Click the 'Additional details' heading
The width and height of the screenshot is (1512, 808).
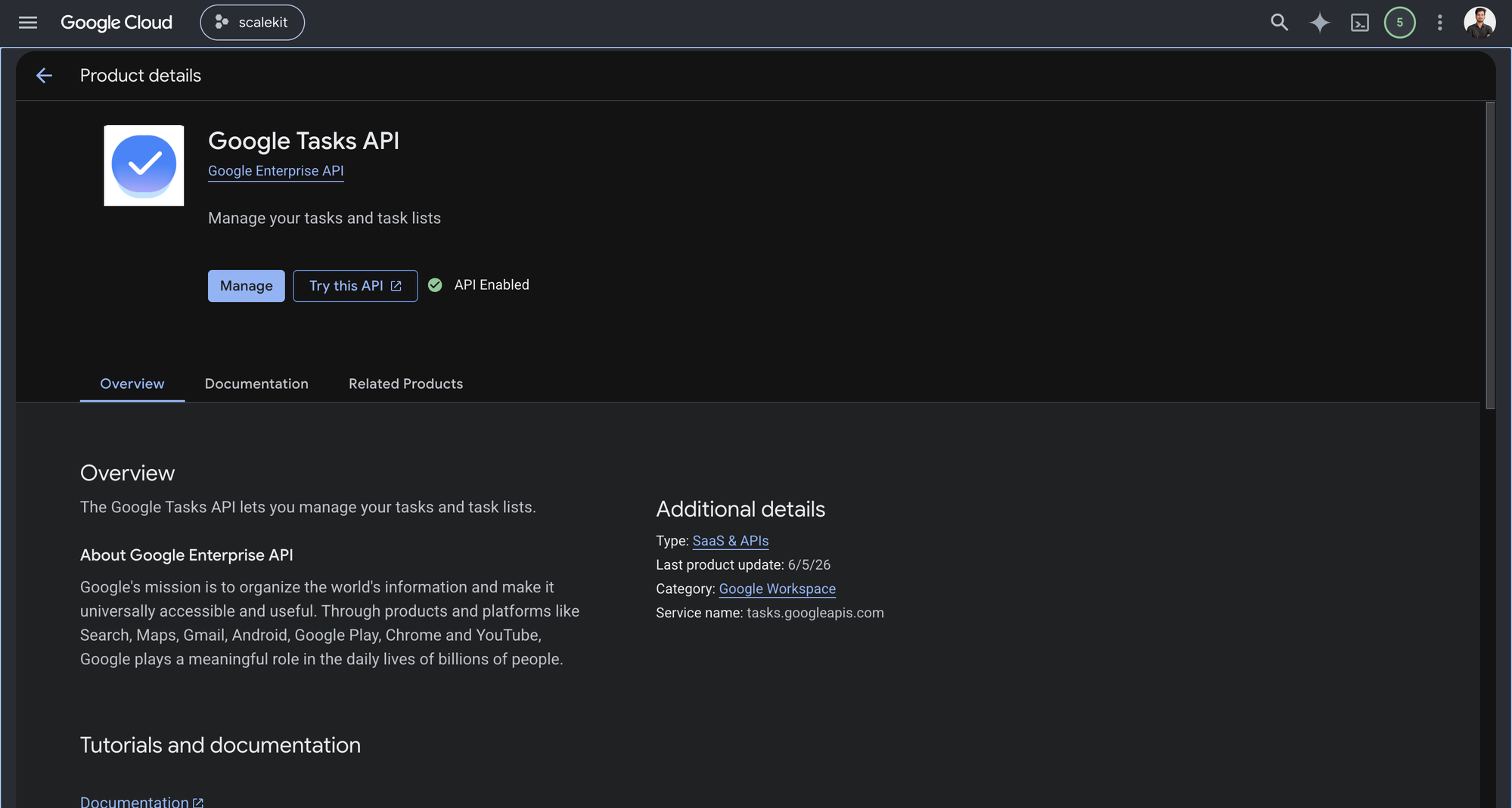[740, 509]
